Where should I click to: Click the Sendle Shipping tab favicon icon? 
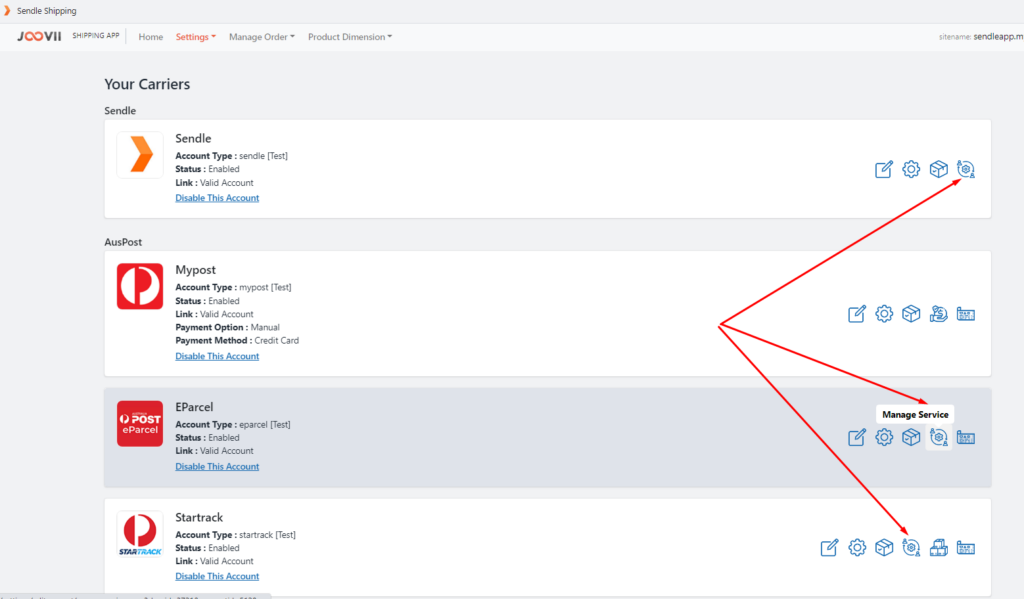click(7, 10)
